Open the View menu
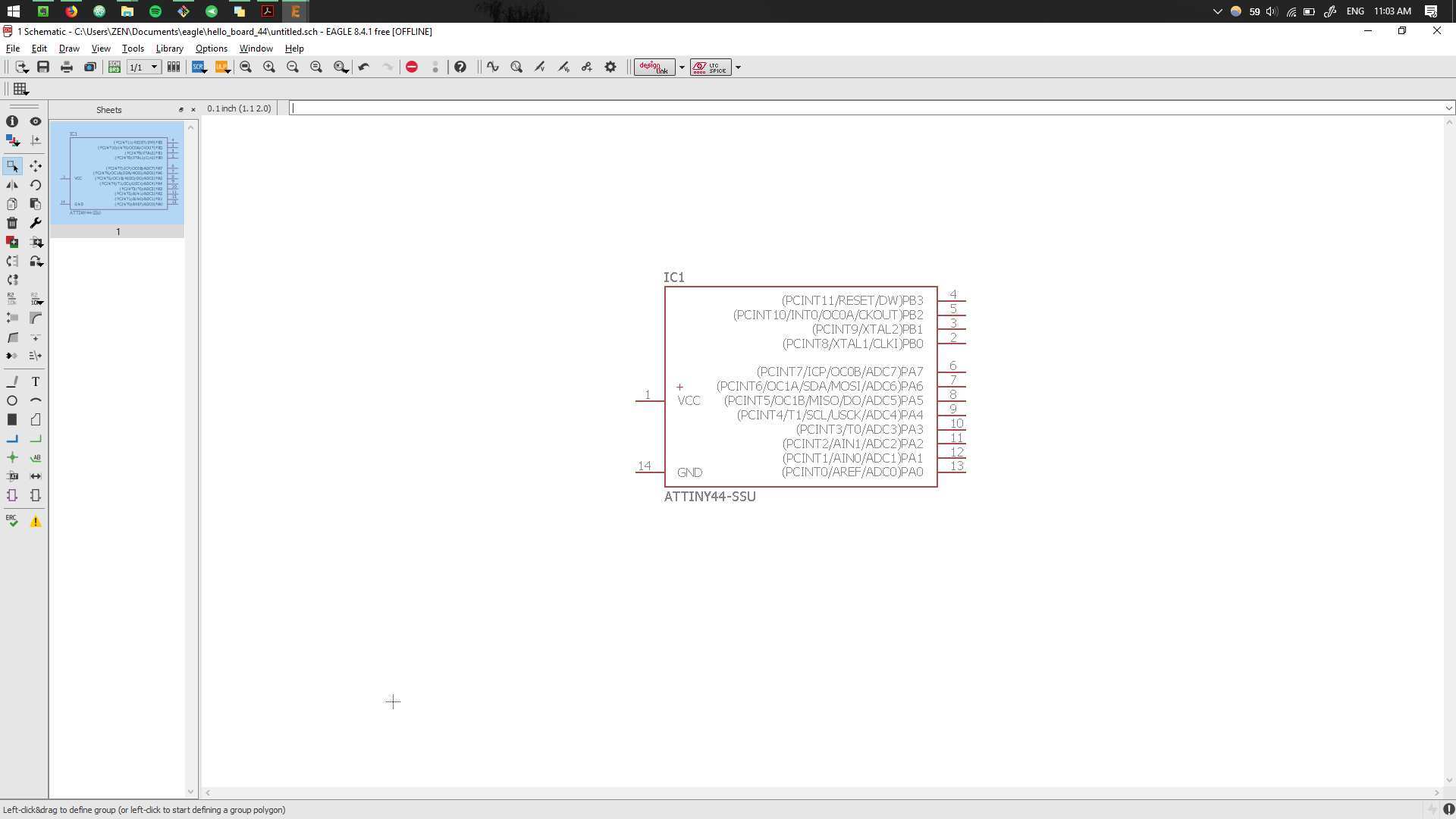The width and height of the screenshot is (1456, 819). point(101,49)
